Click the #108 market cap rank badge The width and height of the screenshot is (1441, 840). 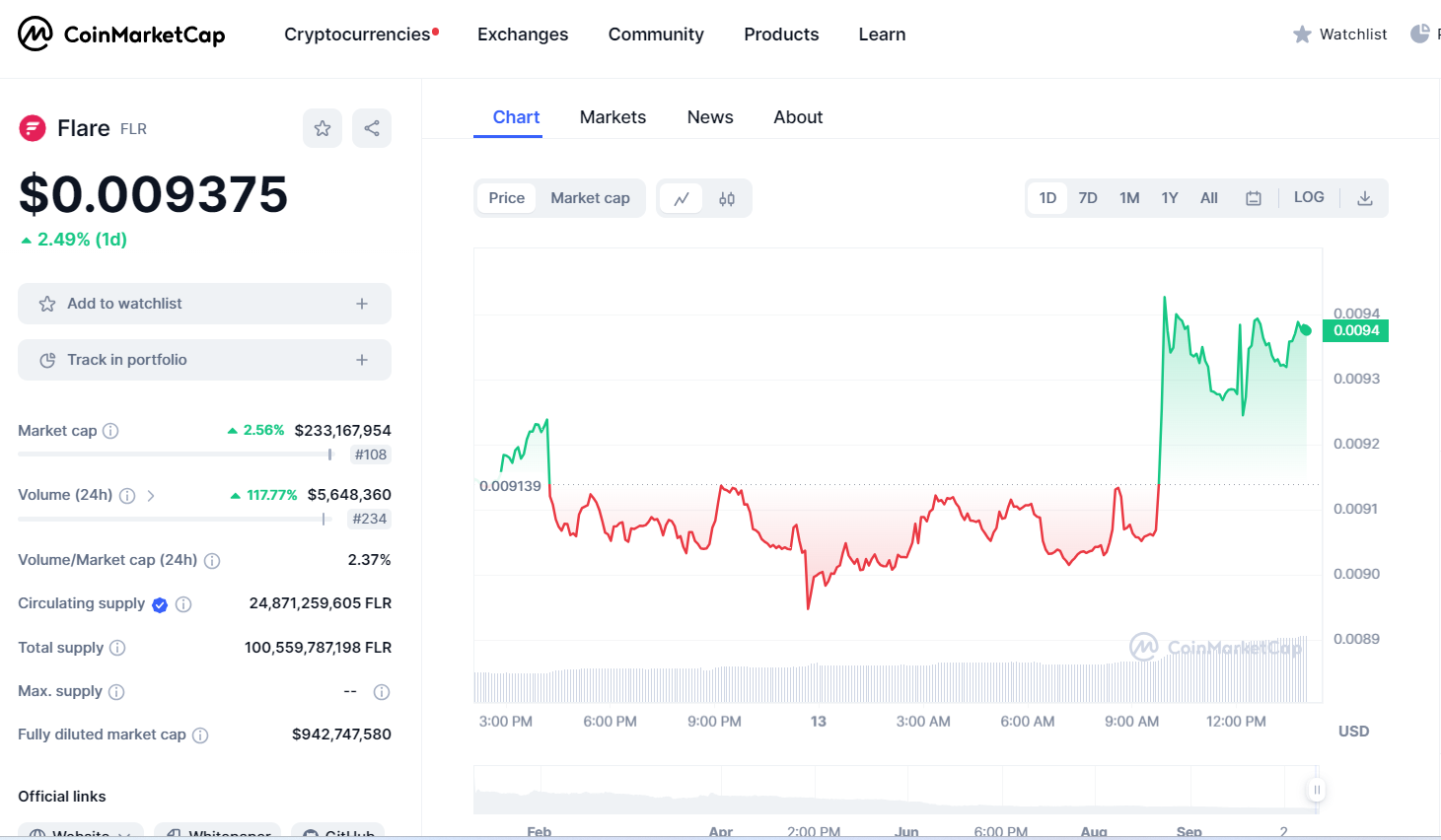371,455
